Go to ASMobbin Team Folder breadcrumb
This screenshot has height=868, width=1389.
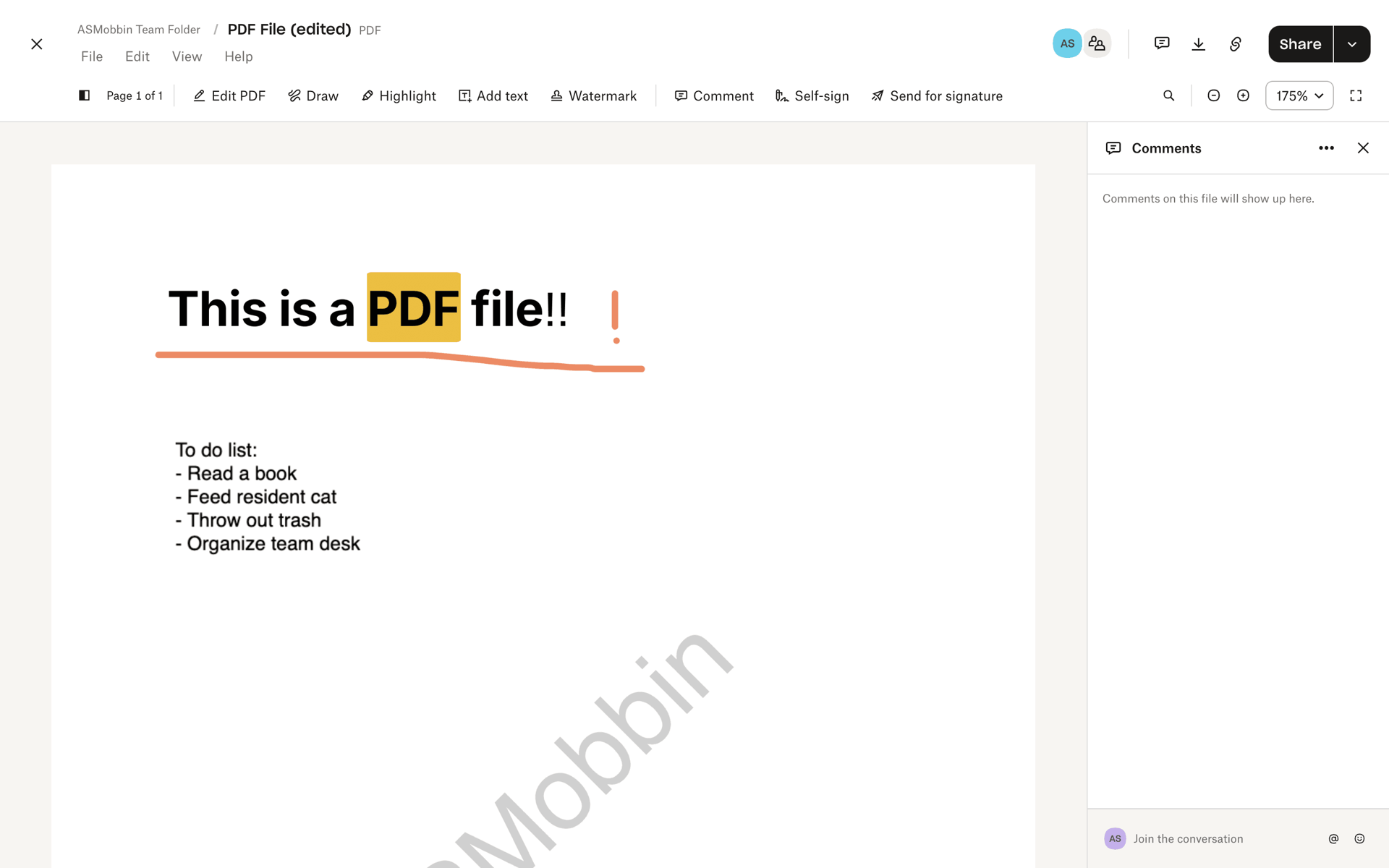pos(139,30)
